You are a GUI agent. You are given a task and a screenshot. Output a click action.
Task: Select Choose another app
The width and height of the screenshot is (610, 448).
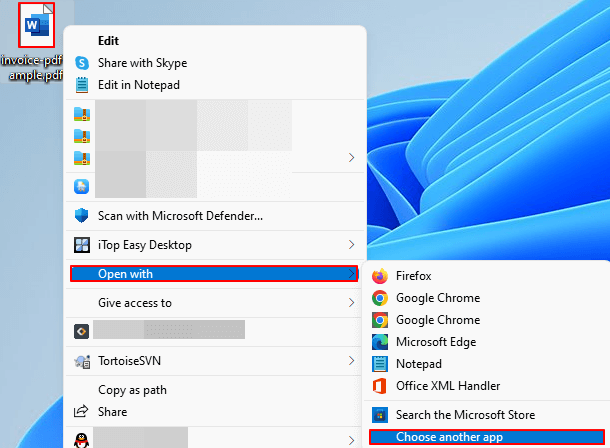coord(487,437)
